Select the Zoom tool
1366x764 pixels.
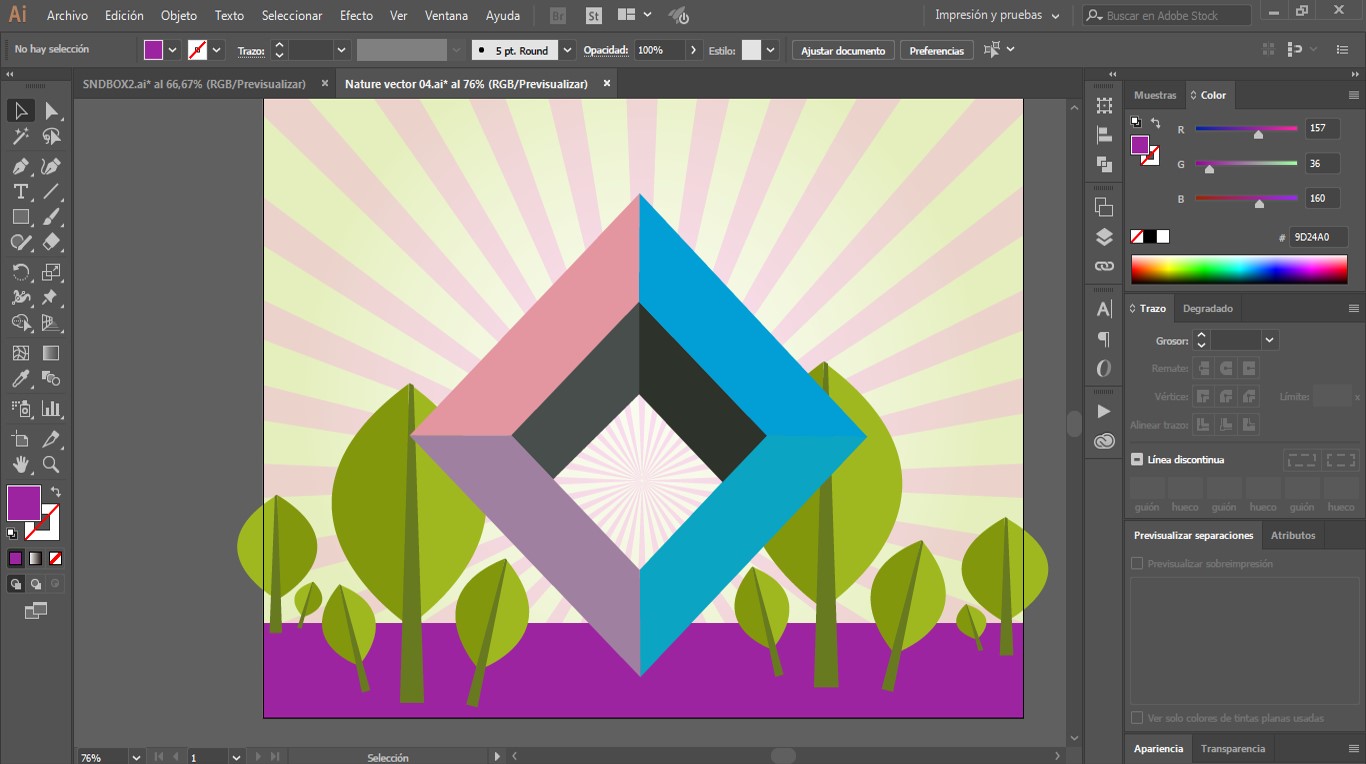pyautogui.click(x=51, y=464)
